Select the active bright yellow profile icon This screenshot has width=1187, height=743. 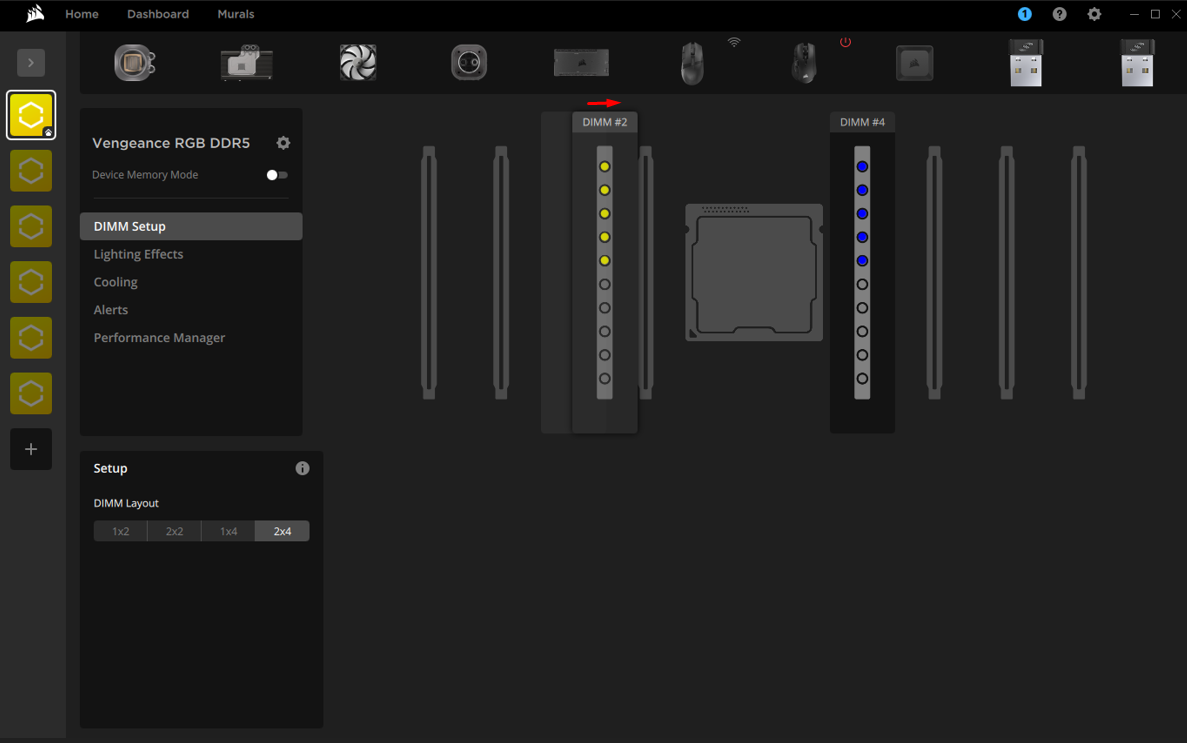[x=31, y=115]
